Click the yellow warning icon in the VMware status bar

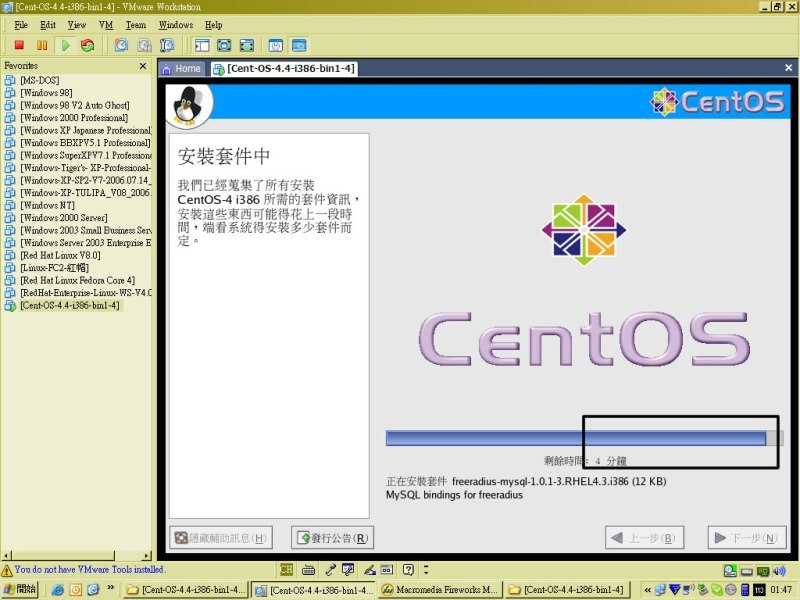click(x=7, y=570)
